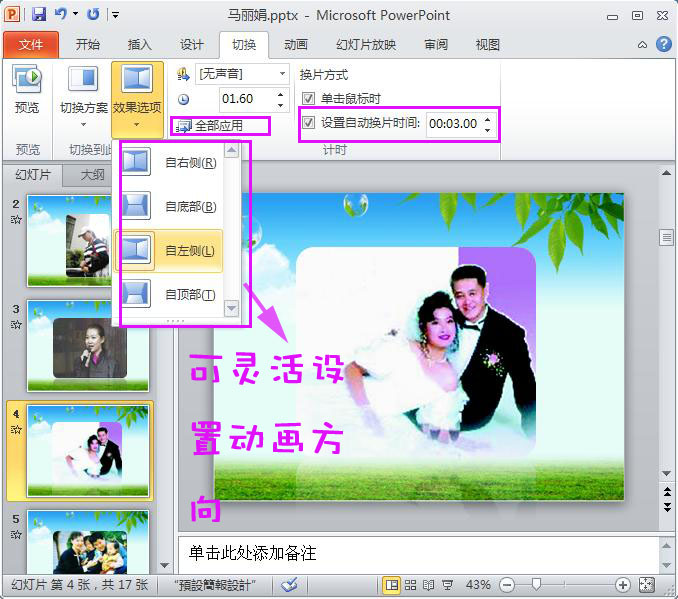Click zoom out minus button
This screenshot has width=678, height=599.
point(507,585)
